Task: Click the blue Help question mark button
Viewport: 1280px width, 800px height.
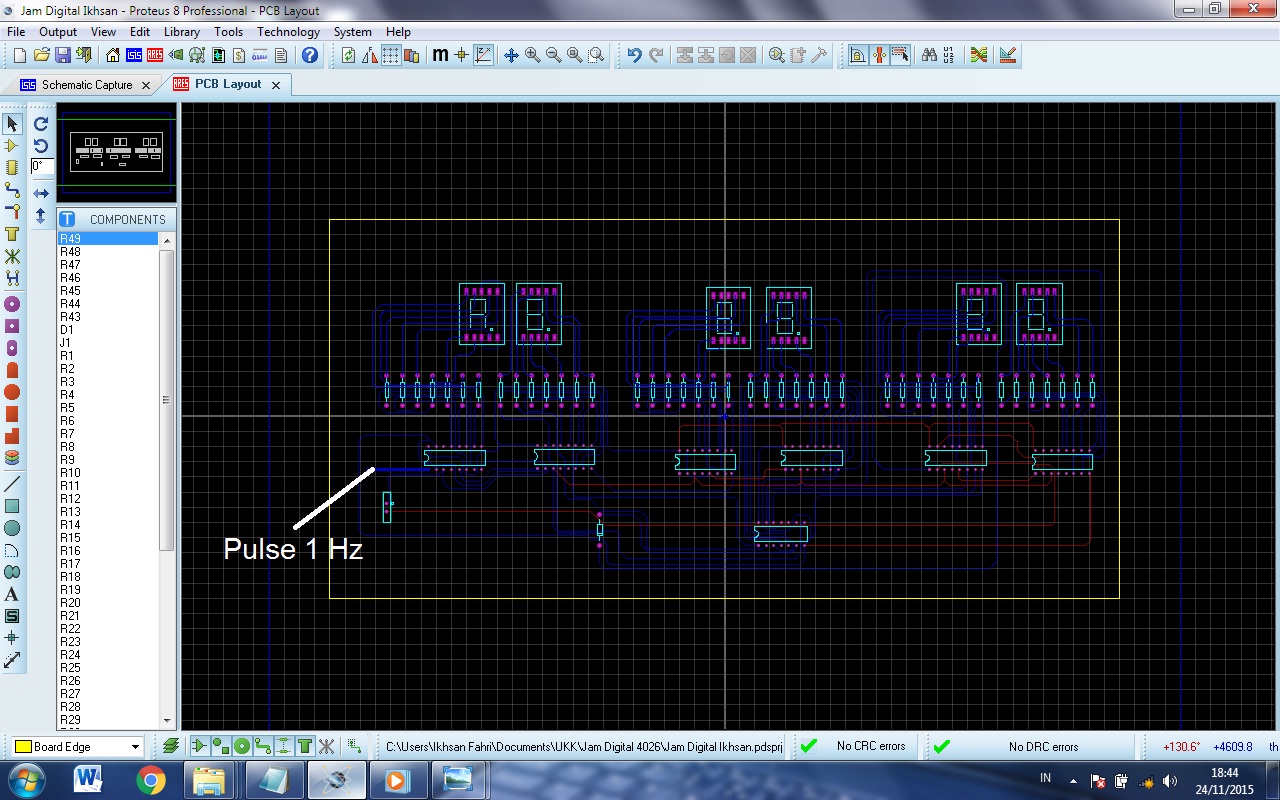Action: coord(309,55)
